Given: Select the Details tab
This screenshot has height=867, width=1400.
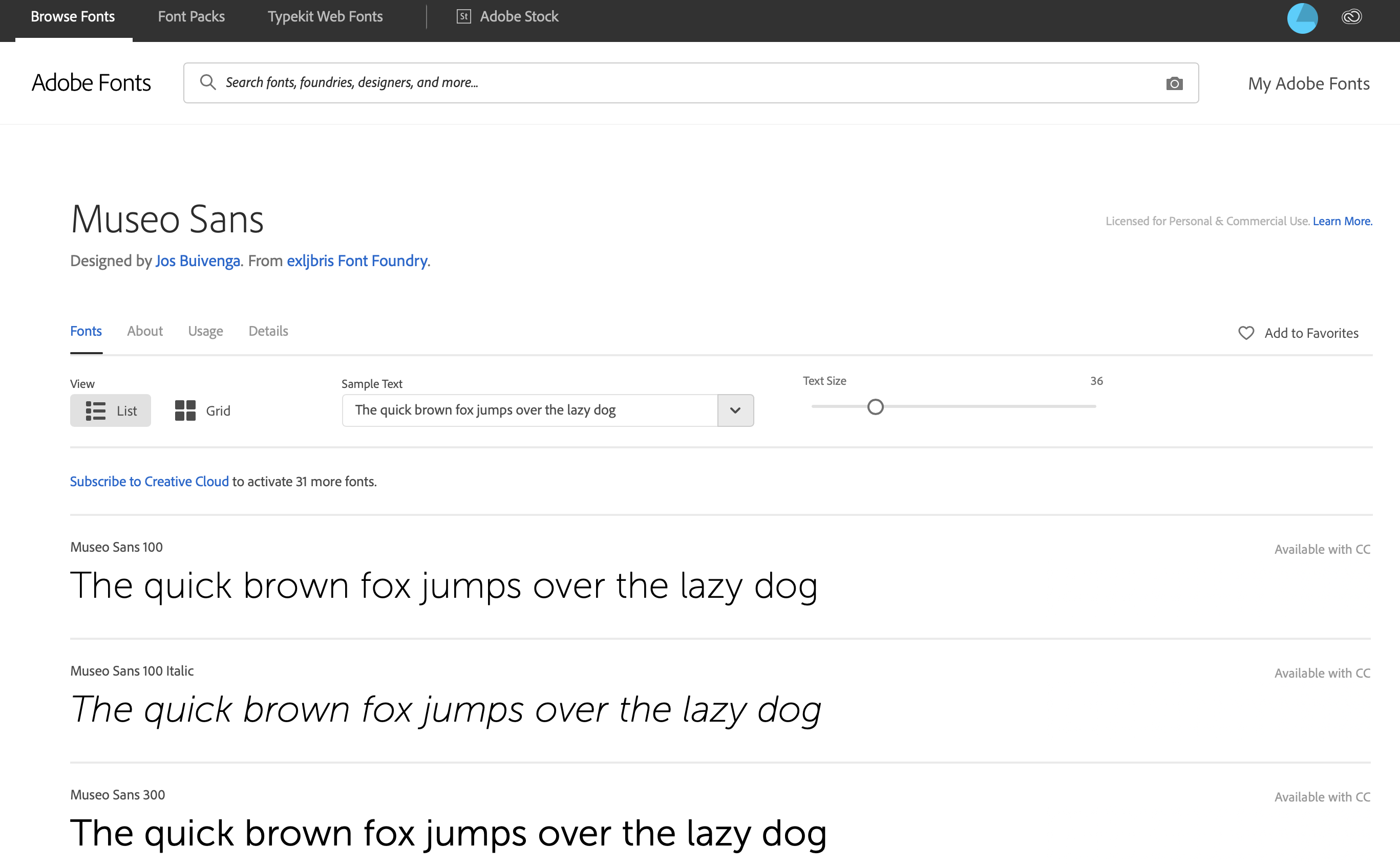Looking at the screenshot, I should [268, 331].
